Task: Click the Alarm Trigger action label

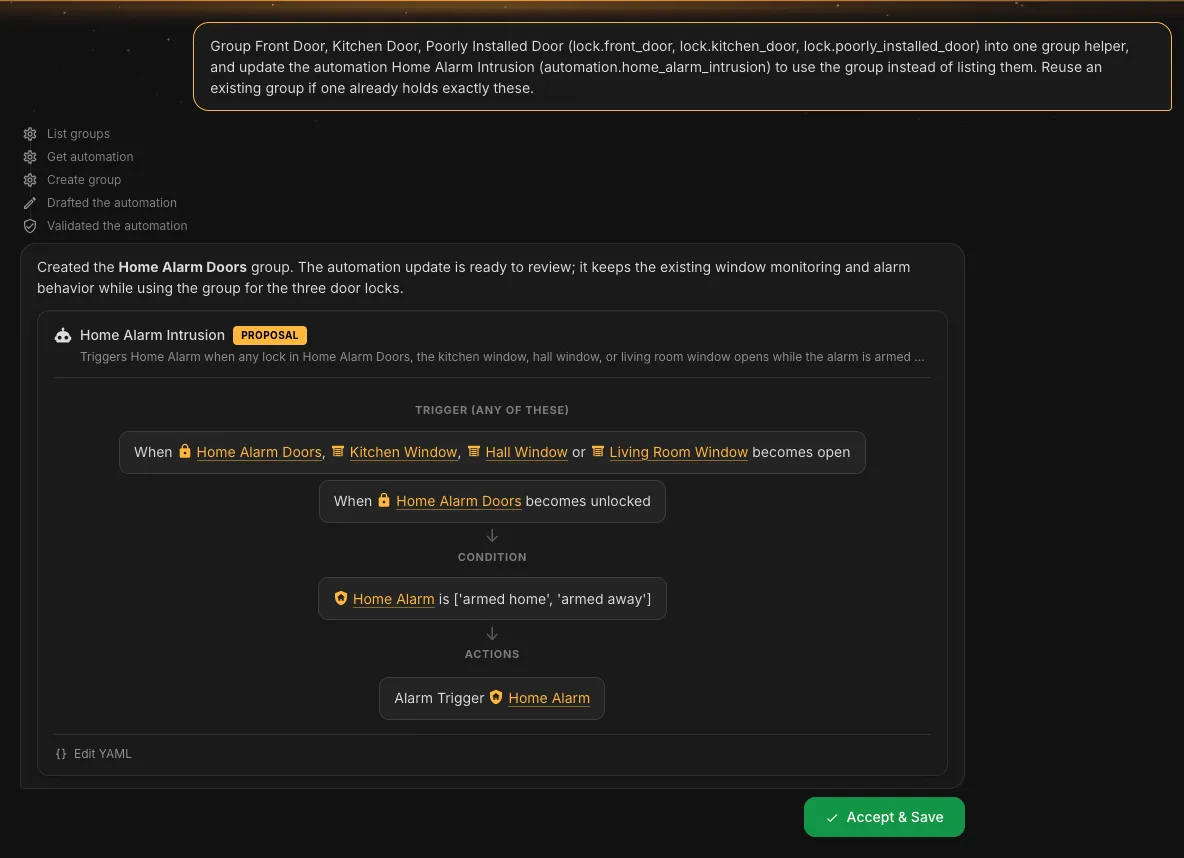Action: pos(439,699)
